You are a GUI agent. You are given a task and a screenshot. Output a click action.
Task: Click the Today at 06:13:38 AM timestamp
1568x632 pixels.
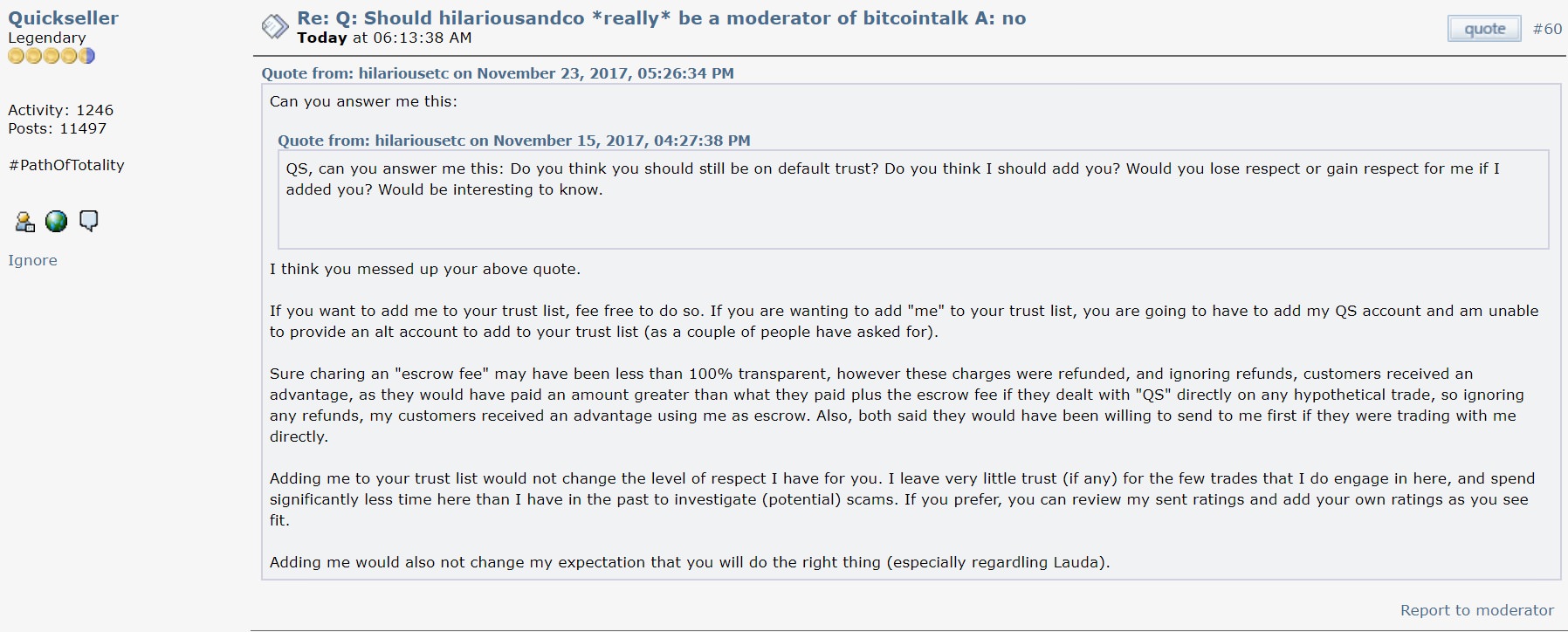[384, 38]
